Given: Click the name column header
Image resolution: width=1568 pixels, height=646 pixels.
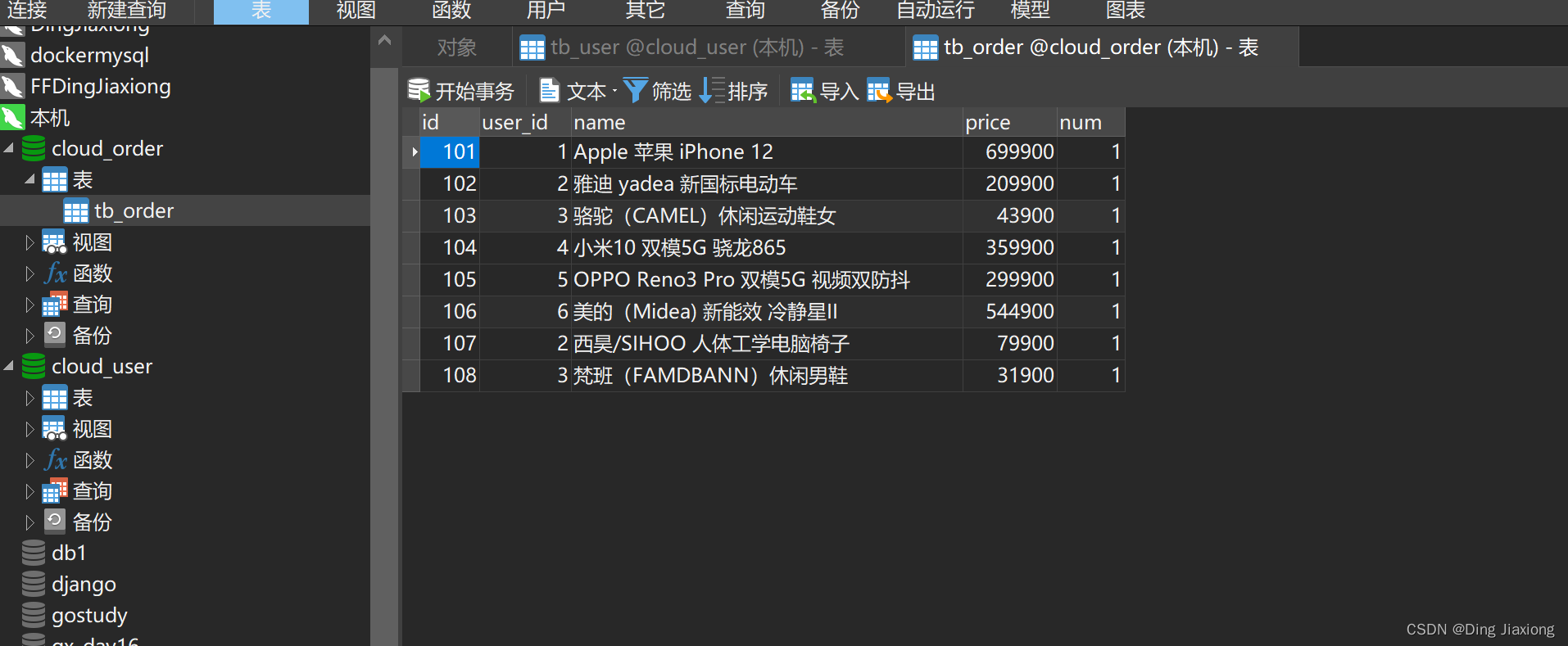Looking at the screenshot, I should pyautogui.click(x=767, y=123).
